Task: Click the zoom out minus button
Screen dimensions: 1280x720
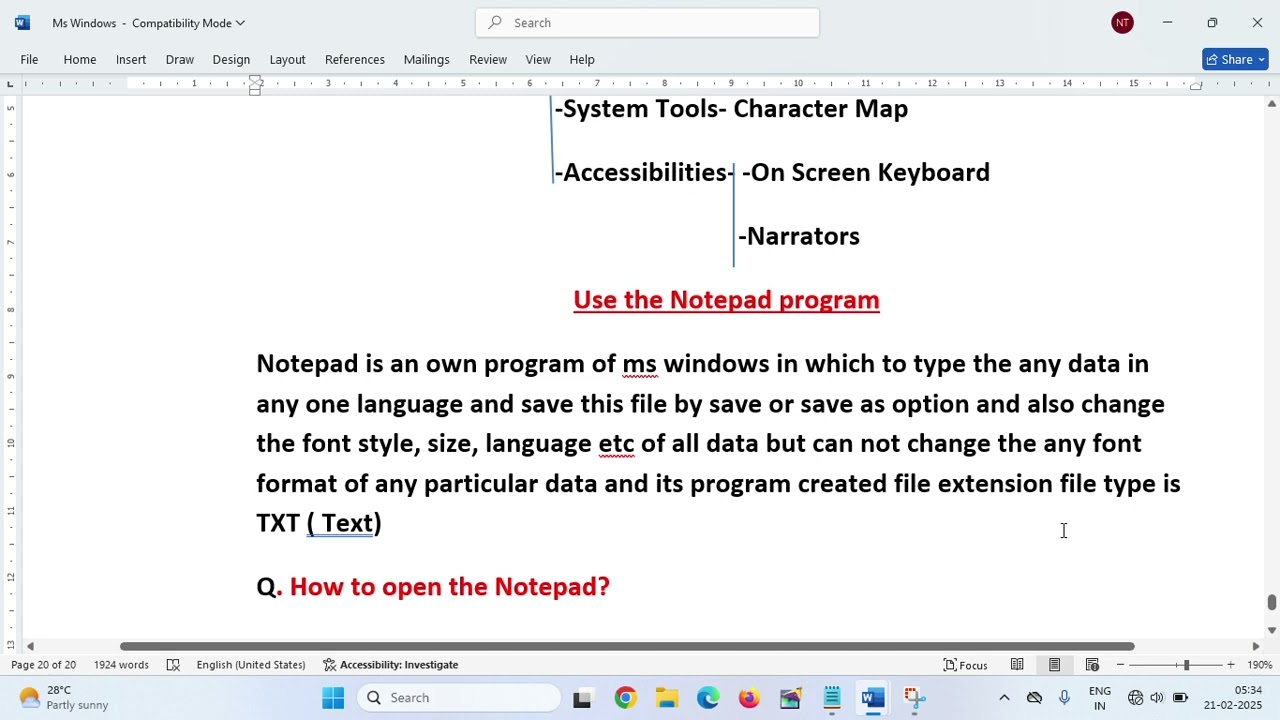Action: pyautogui.click(x=1120, y=665)
